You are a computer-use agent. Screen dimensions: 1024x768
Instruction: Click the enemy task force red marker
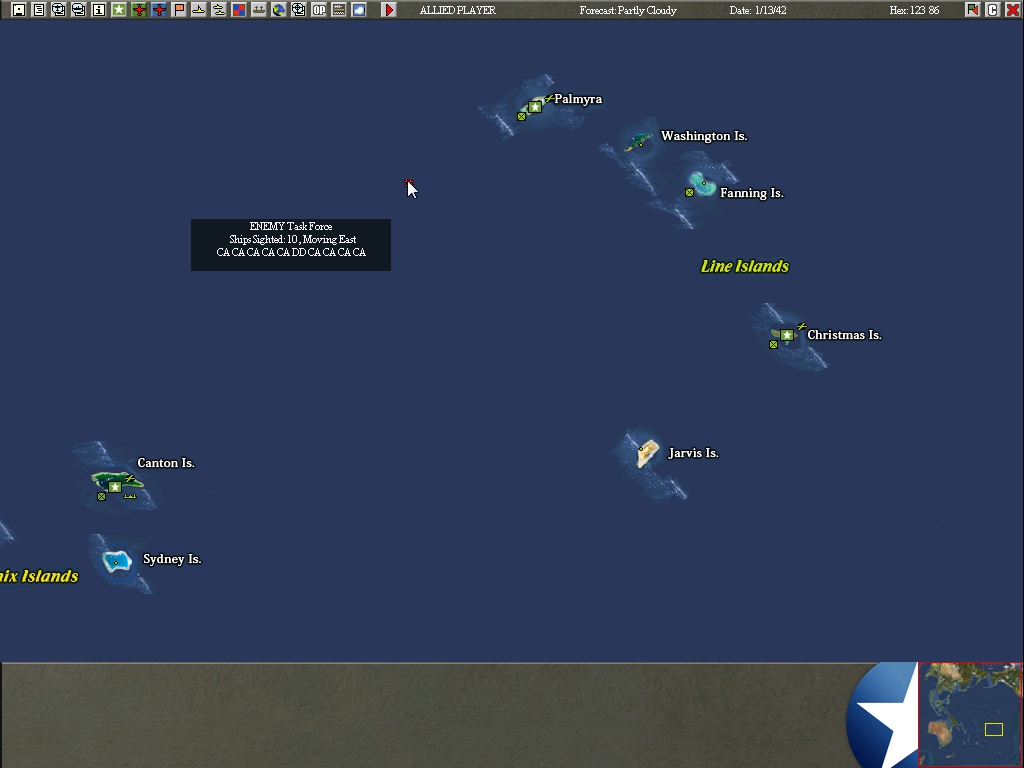(x=408, y=182)
